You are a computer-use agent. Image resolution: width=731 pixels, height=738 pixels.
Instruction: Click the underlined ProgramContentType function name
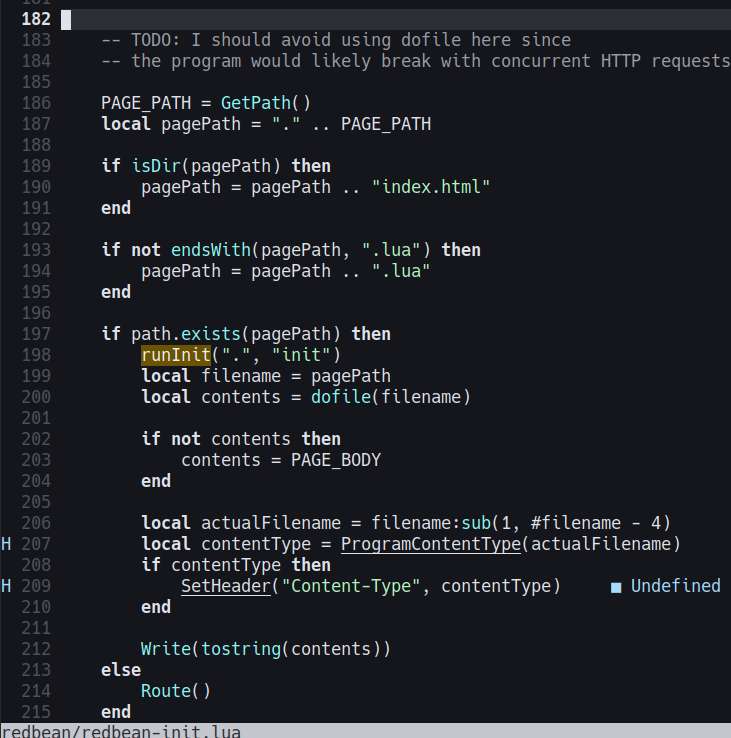pyautogui.click(x=431, y=544)
